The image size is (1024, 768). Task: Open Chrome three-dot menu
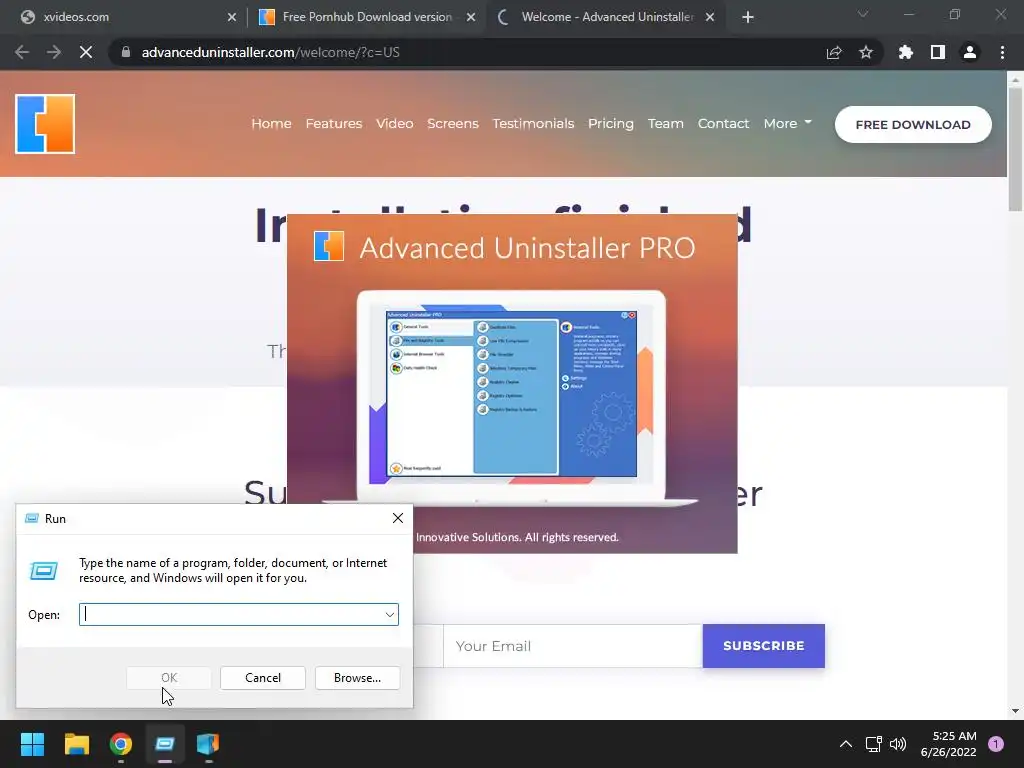[1002, 52]
